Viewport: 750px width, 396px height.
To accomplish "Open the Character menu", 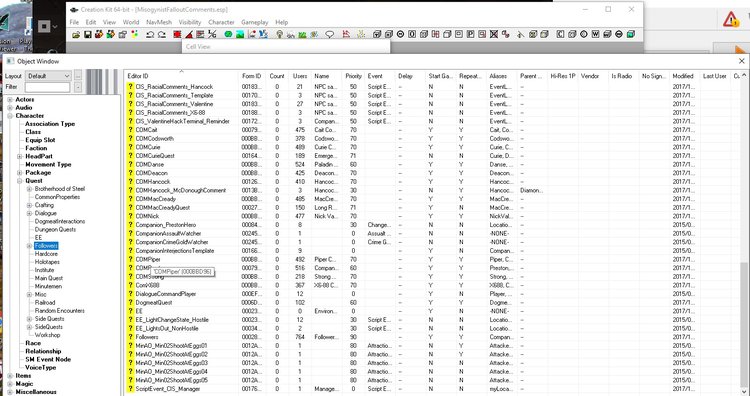I will tap(221, 22).
